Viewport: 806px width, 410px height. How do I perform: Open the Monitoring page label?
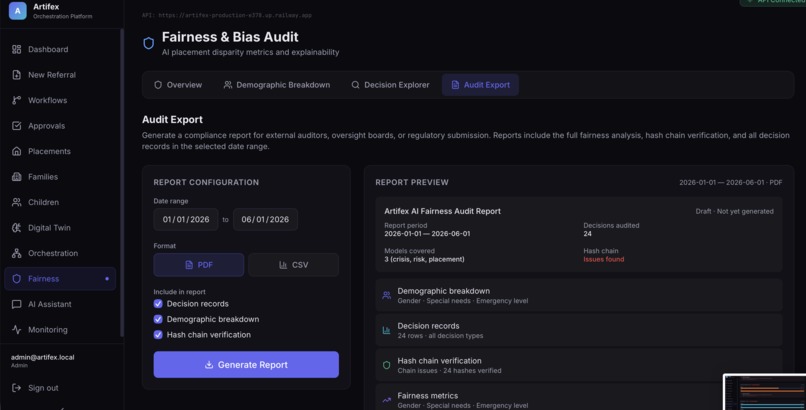click(x=48, y=330)
